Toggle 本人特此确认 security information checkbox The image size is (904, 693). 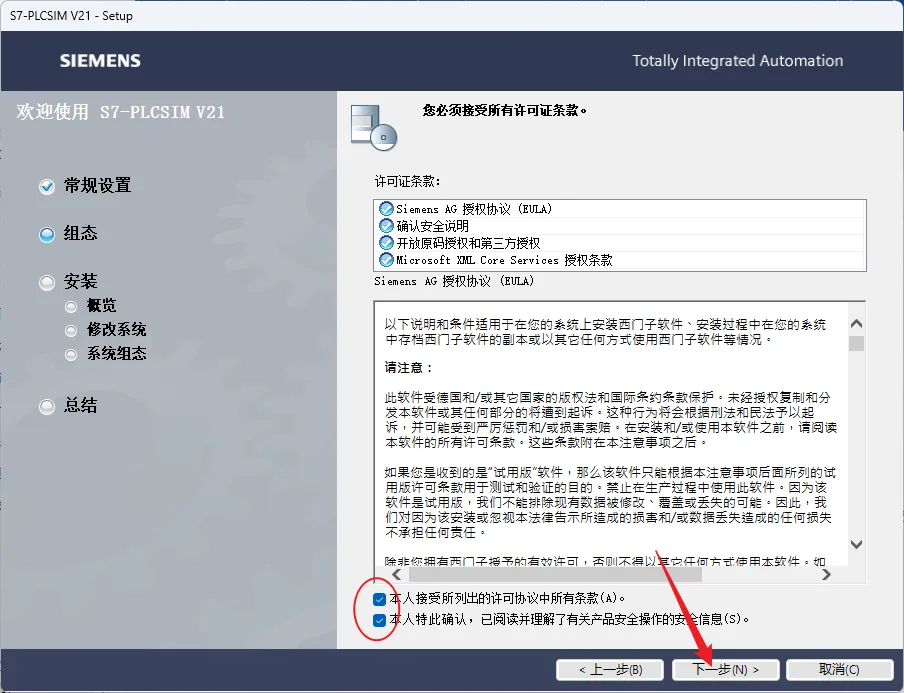coord(379,620)
